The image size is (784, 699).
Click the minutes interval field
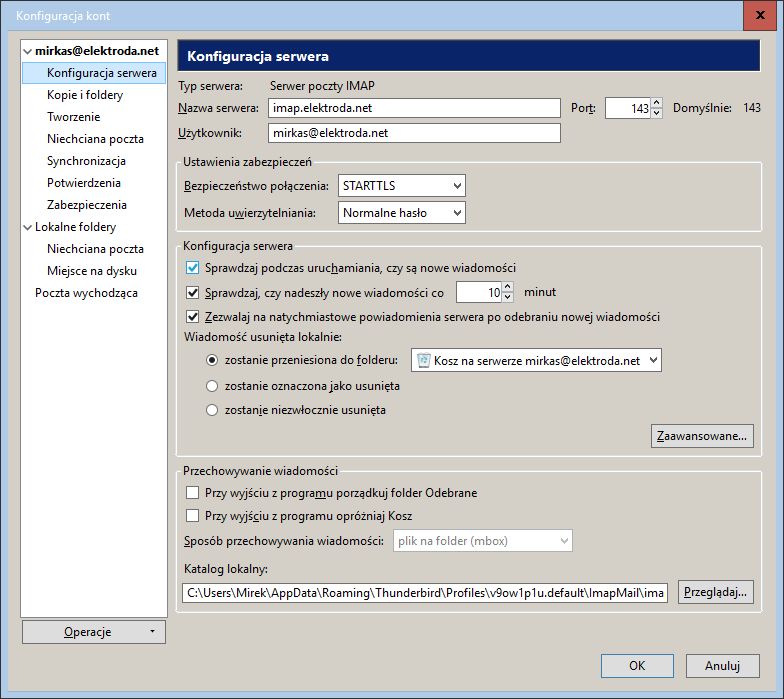[479, 292]
